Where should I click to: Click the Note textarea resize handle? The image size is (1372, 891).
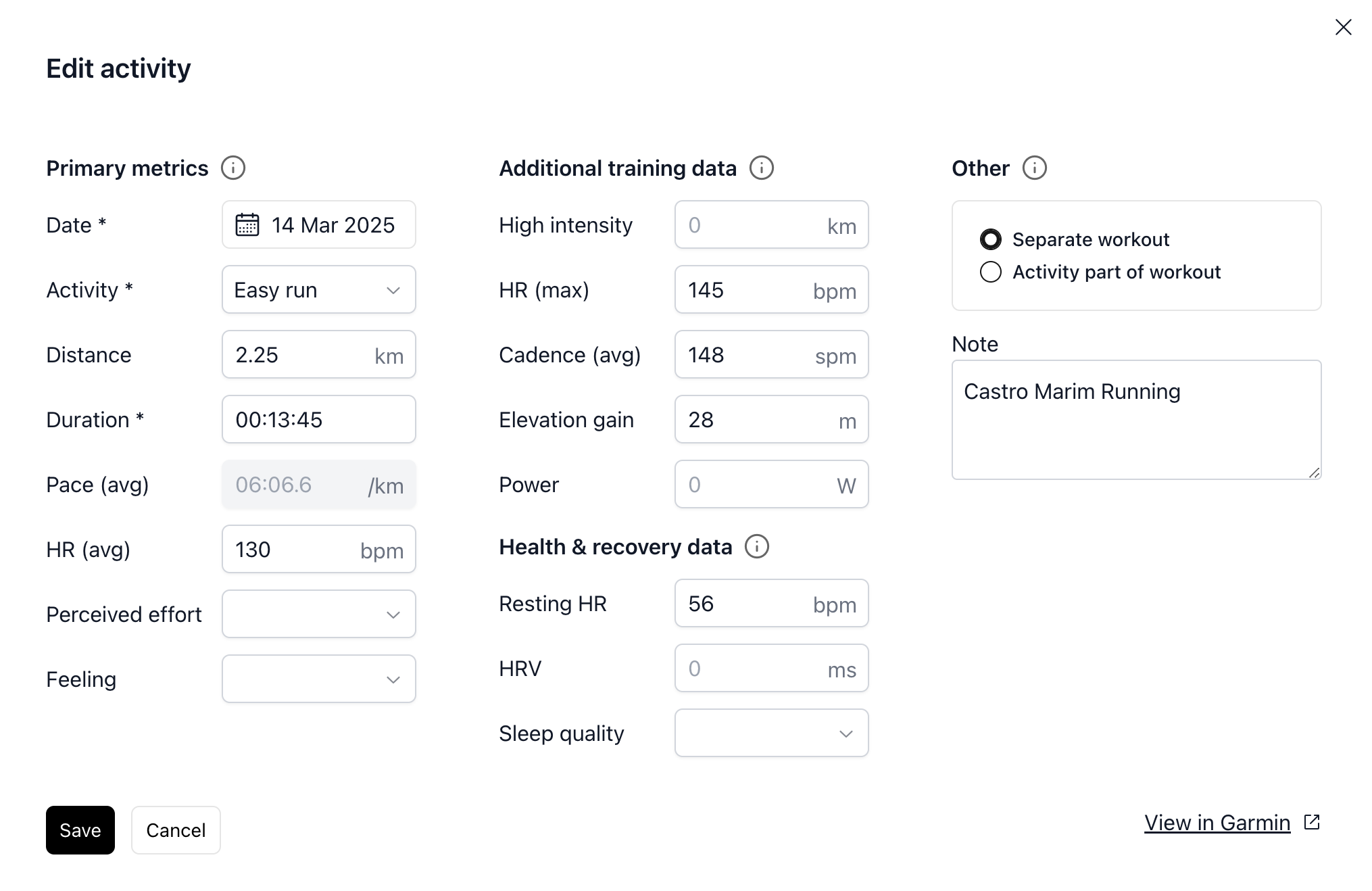1315,473
